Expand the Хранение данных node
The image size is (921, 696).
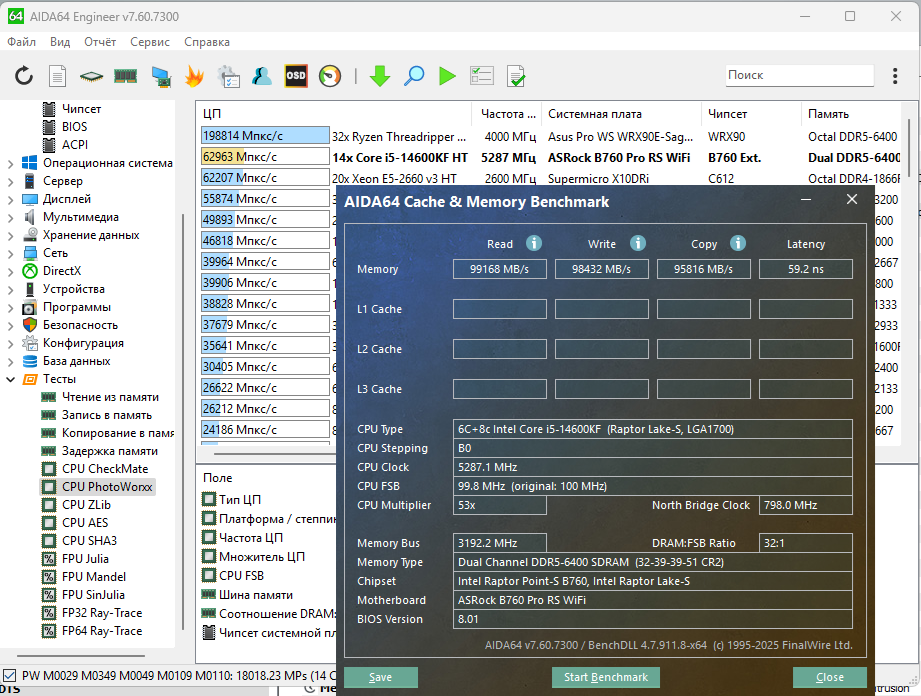11,236
